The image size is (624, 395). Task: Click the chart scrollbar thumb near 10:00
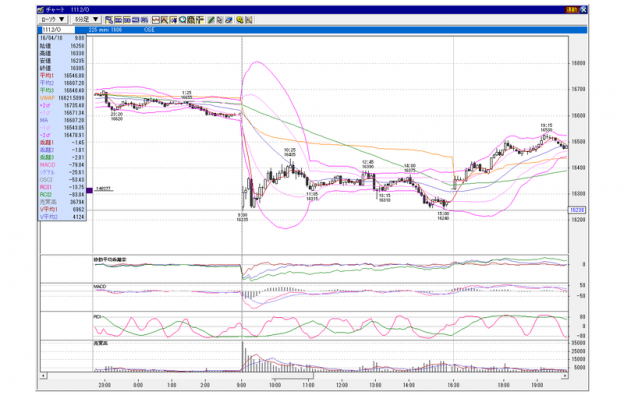coord(292,376)
